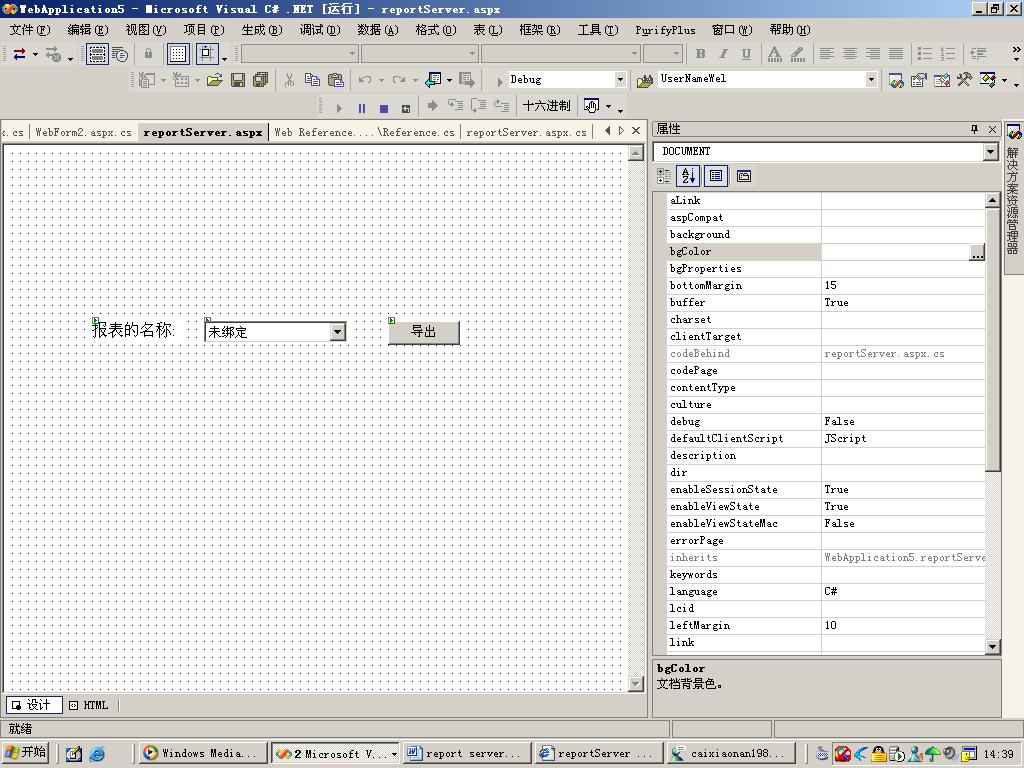
Task: Click the Bulleted List icon
Action: 925,54
